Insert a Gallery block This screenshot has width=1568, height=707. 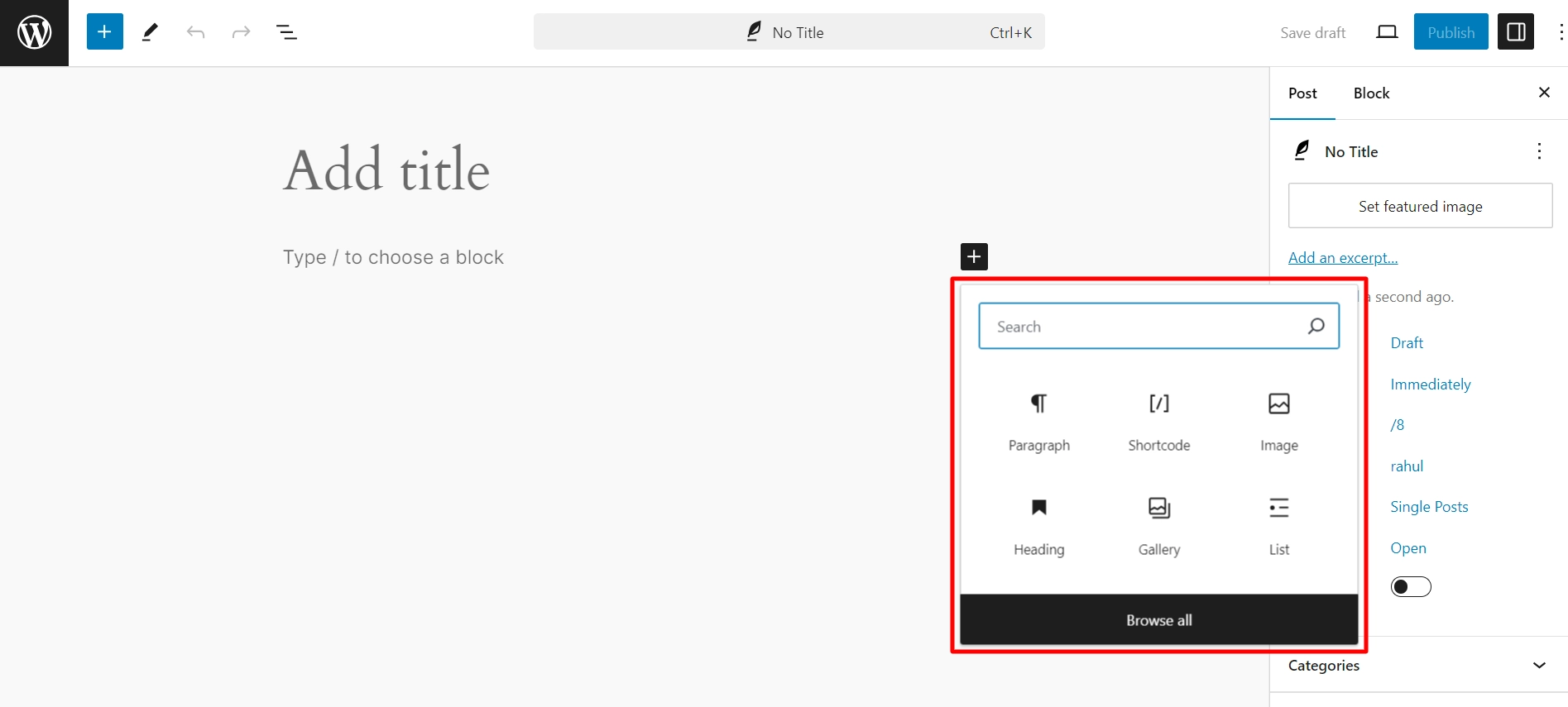pos(1159,527)
